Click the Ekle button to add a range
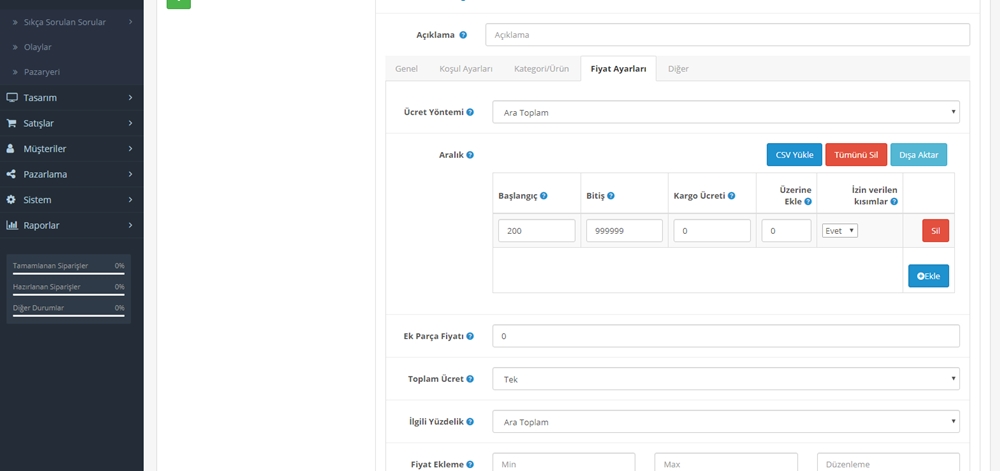1000x471 pixels. (x=928, y=276)
